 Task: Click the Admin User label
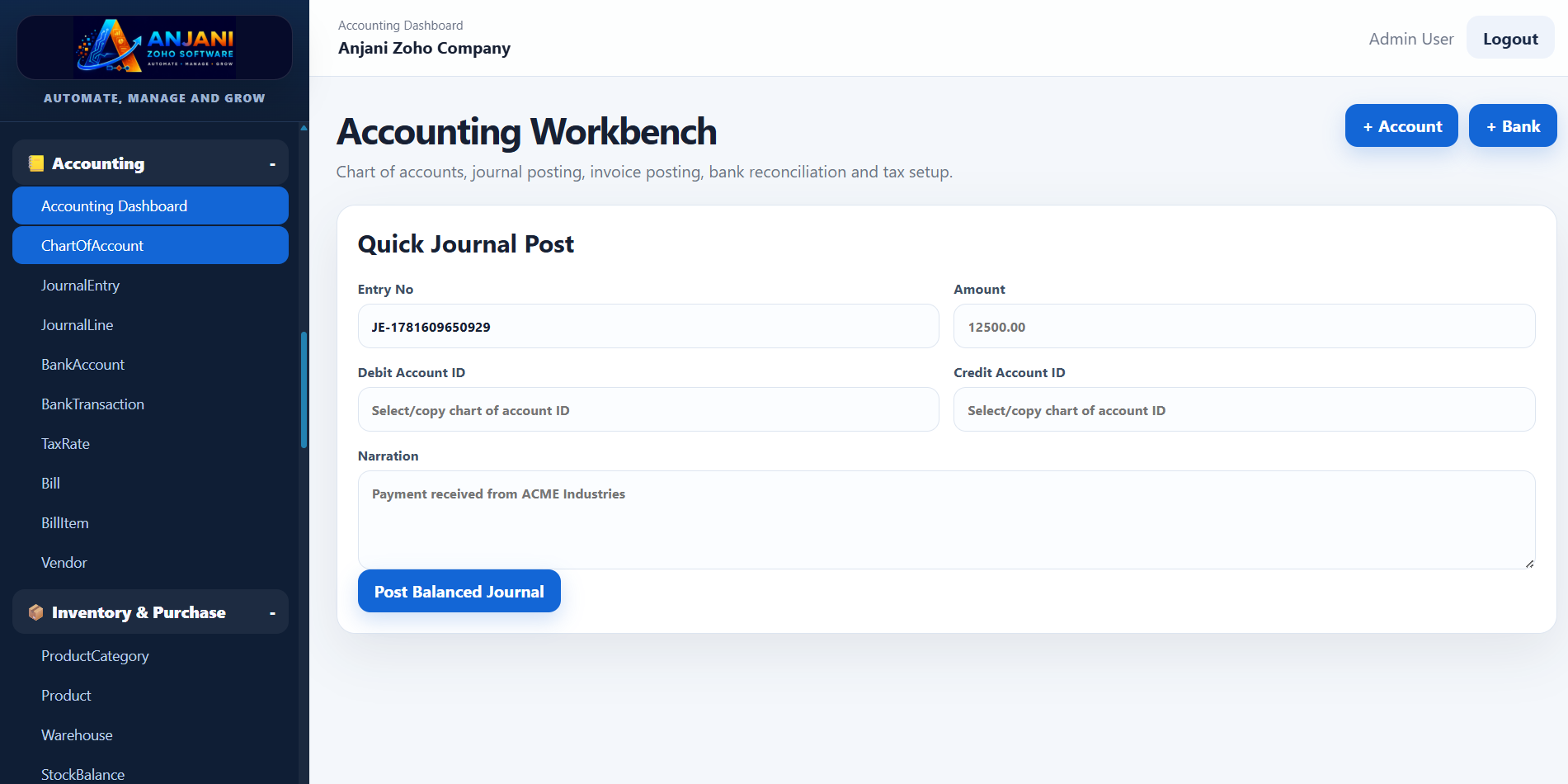[x=1410, y=39]
